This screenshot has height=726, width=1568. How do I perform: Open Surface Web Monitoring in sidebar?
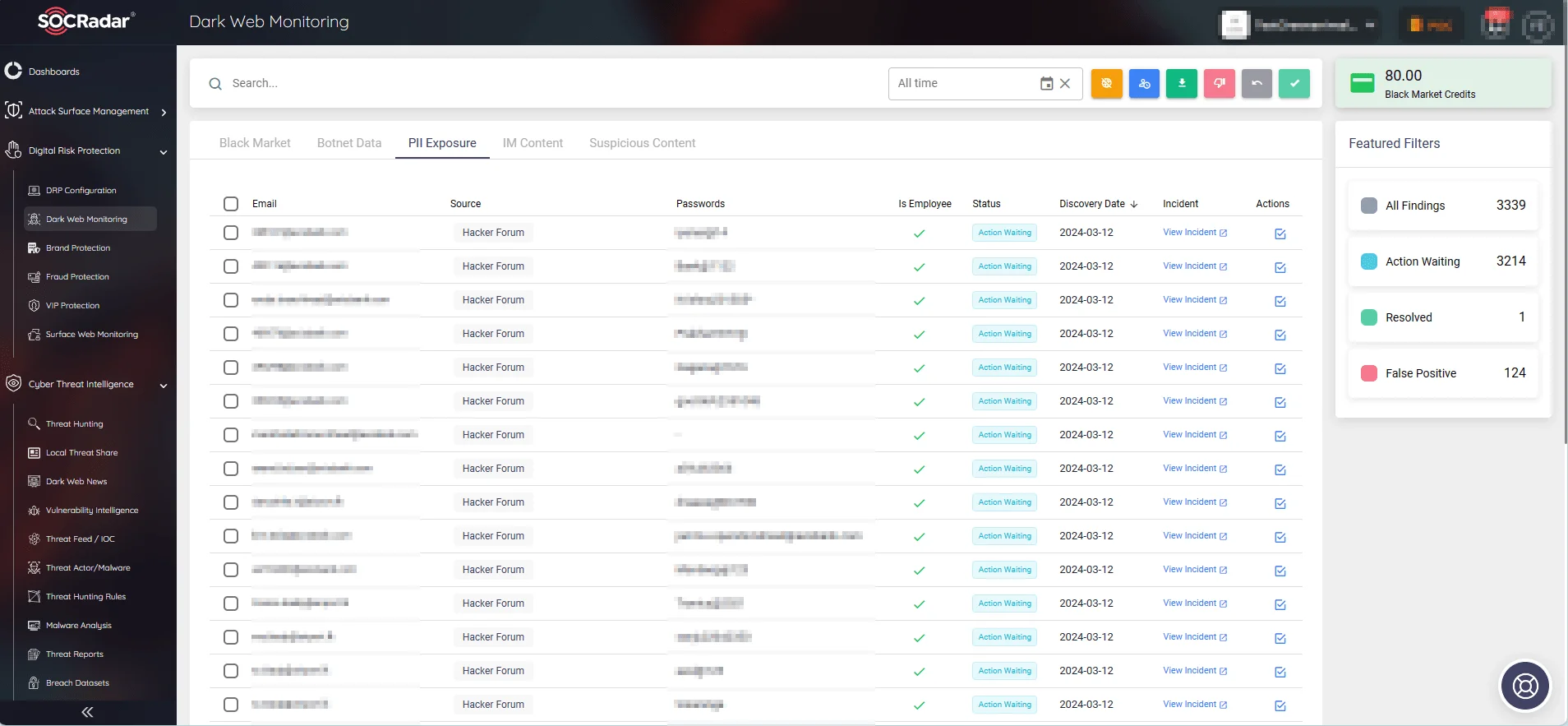click(91, 334)
